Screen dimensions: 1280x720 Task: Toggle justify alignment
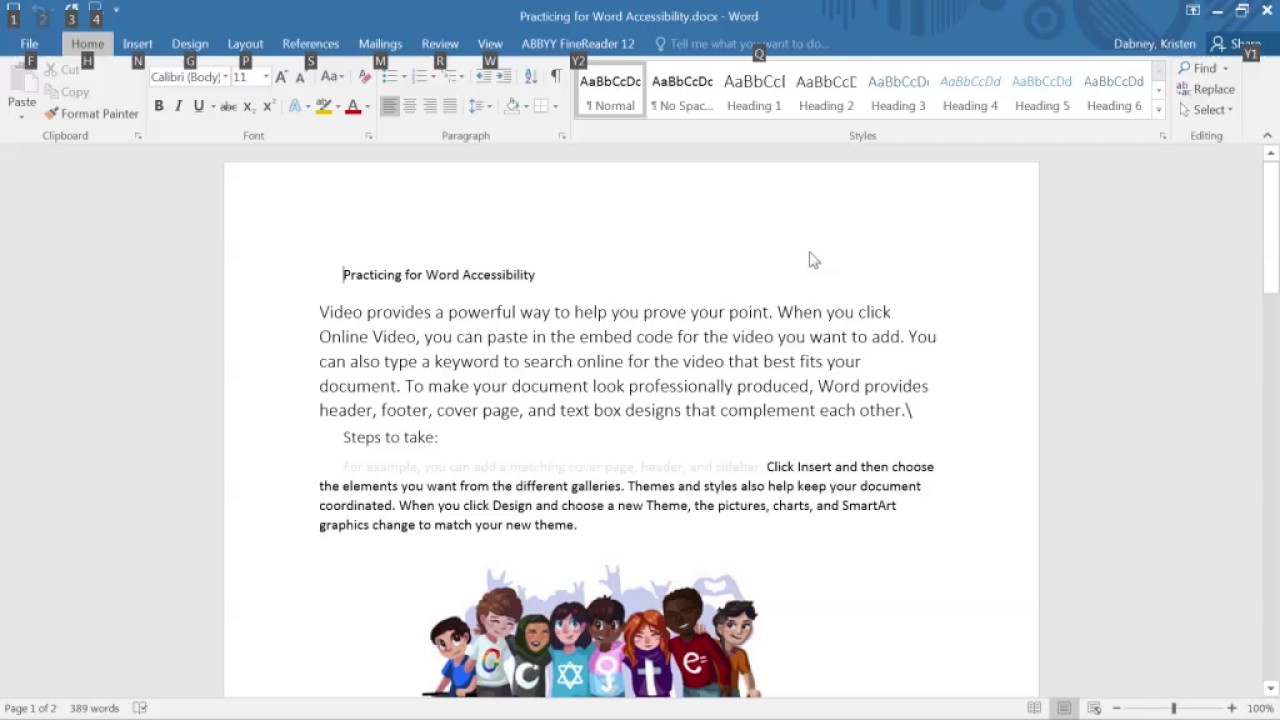[450, 106]
